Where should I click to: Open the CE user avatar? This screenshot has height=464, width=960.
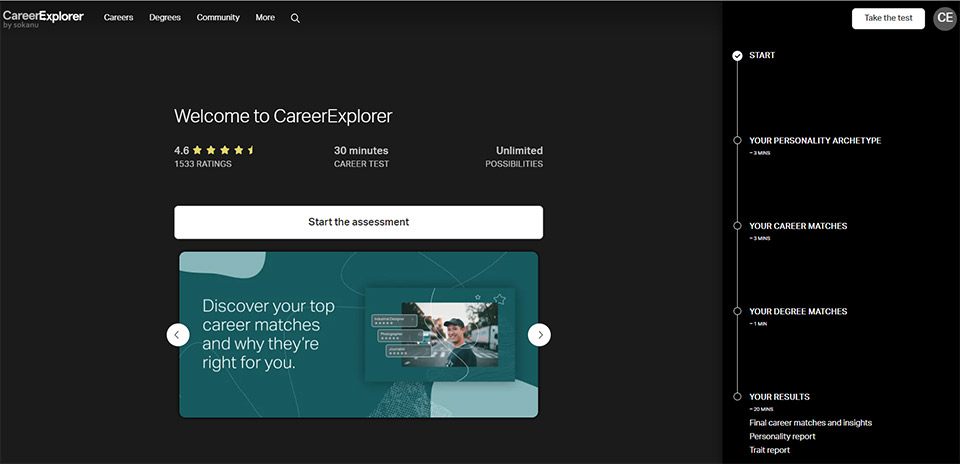[x=945, y=18]
